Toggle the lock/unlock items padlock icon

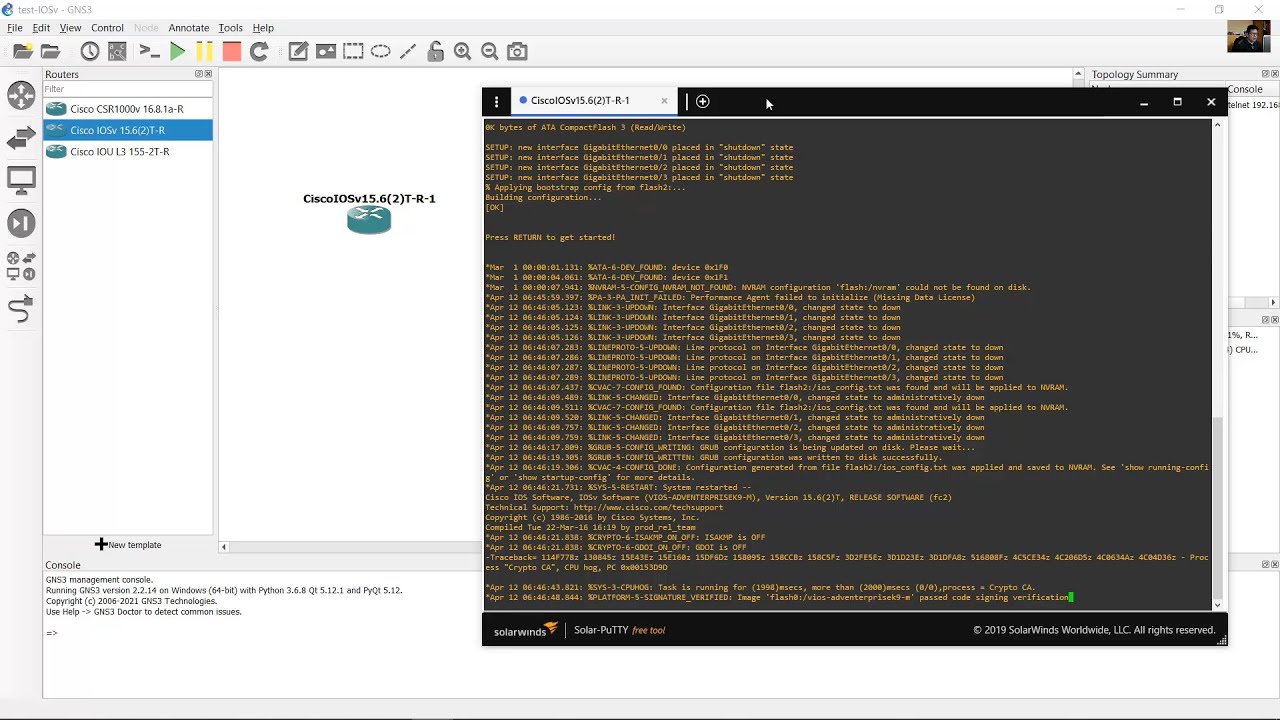tap(435, 51)
